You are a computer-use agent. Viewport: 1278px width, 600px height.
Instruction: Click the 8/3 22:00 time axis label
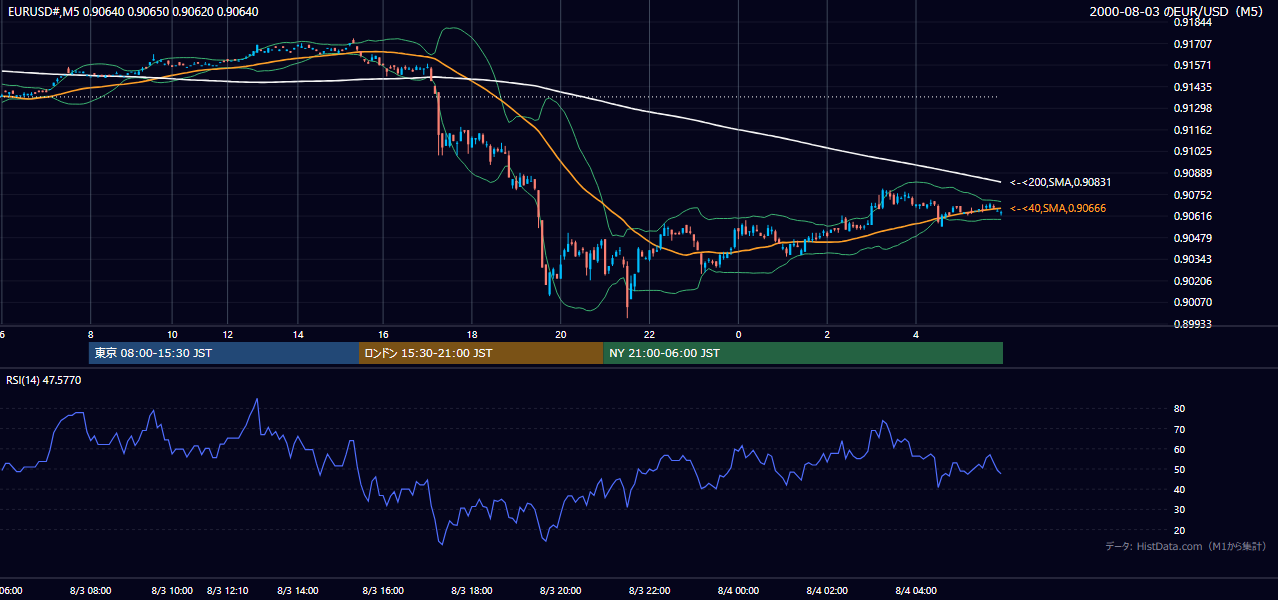click(x=649, y=590)
